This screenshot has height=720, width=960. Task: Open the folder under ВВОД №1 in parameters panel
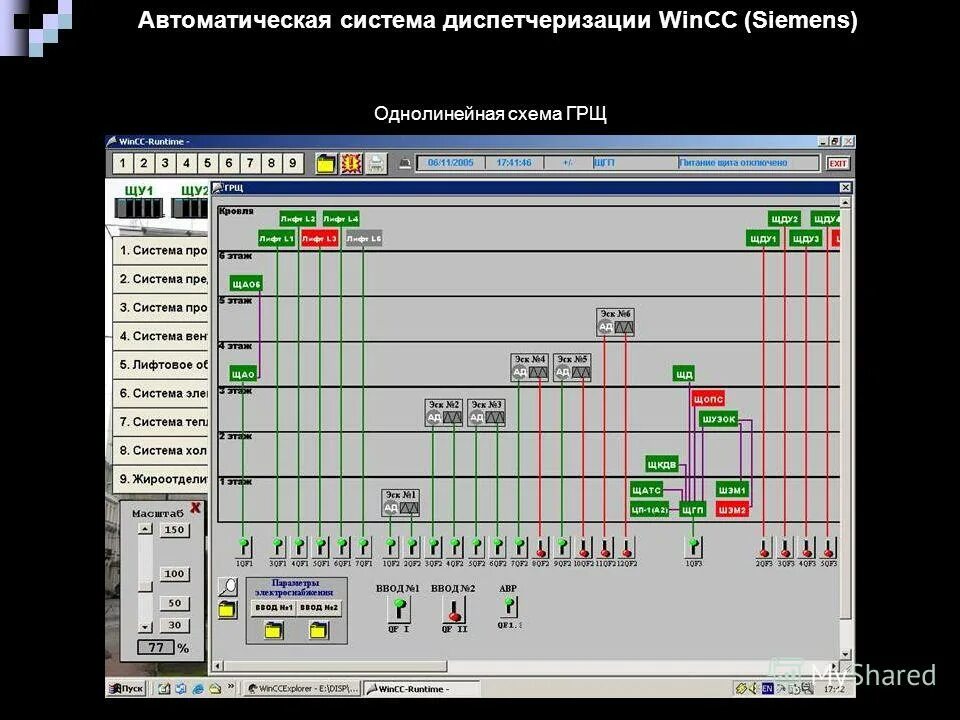coord(274,631)
